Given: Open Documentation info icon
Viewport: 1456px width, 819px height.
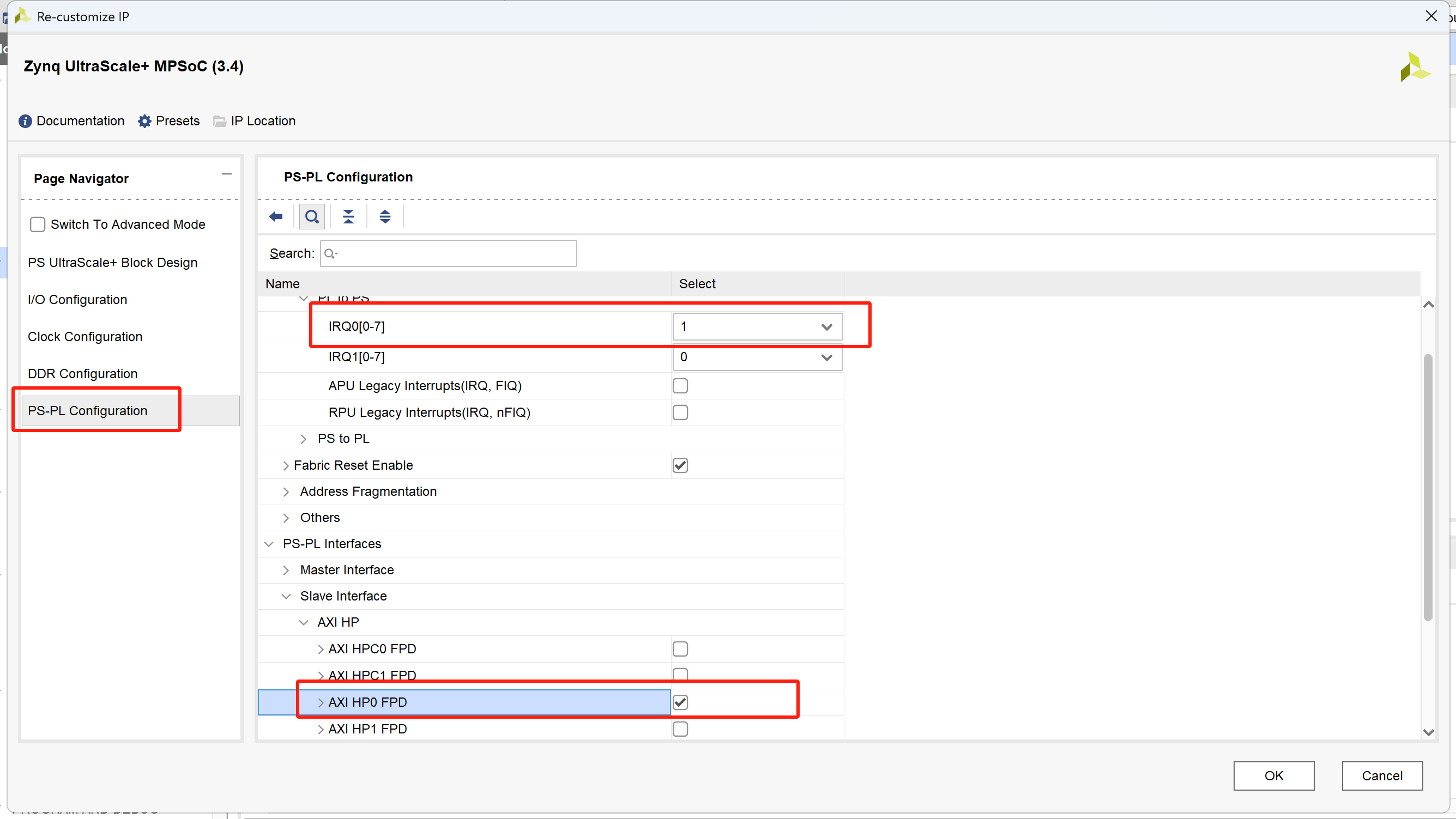Looking at the screenshot, I should pos(25,122).
